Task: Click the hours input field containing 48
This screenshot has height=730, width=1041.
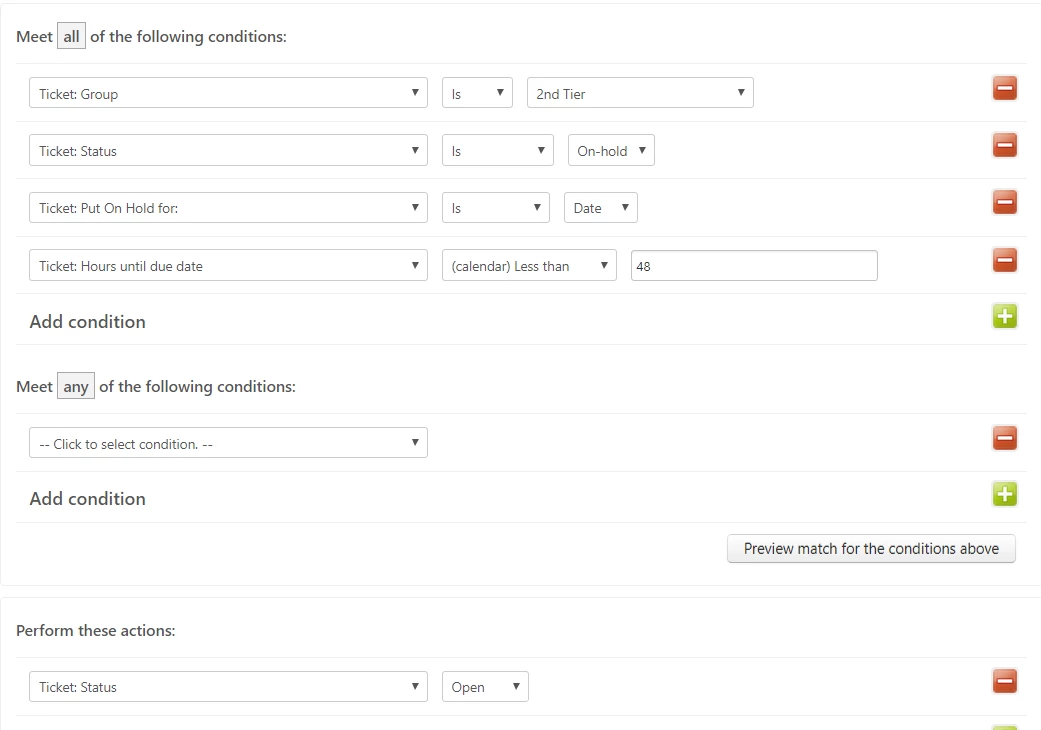Action: pyautogui.click(x=754, y=266)
